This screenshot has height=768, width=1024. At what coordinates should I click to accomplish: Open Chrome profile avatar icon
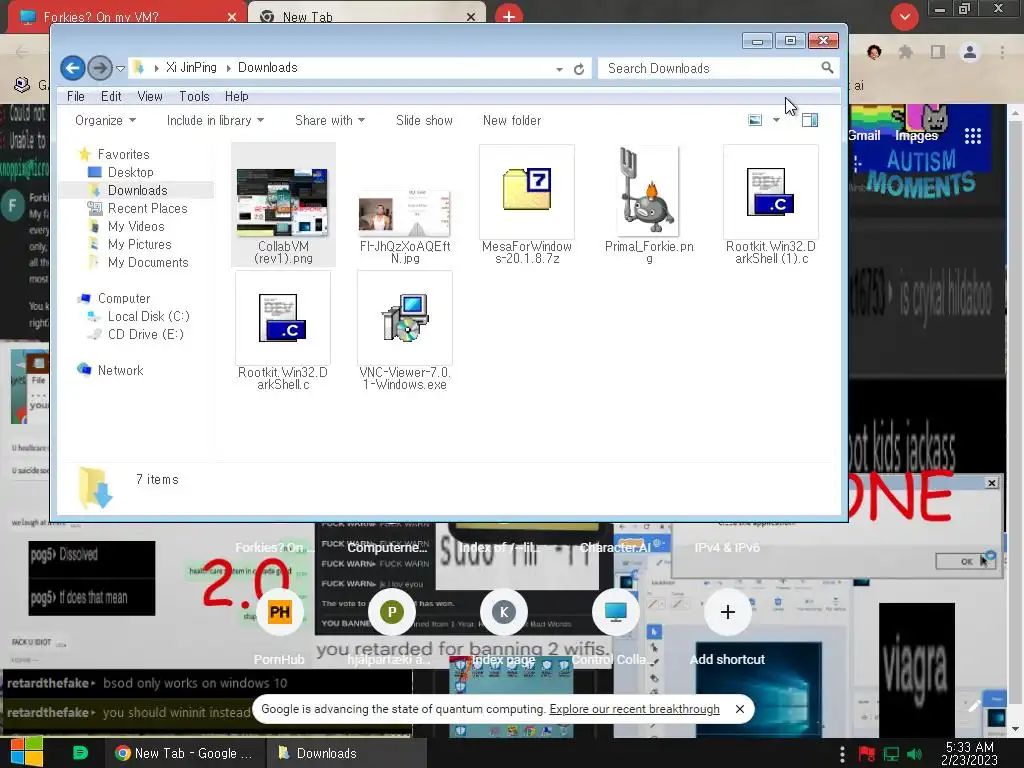coord(970,52)
